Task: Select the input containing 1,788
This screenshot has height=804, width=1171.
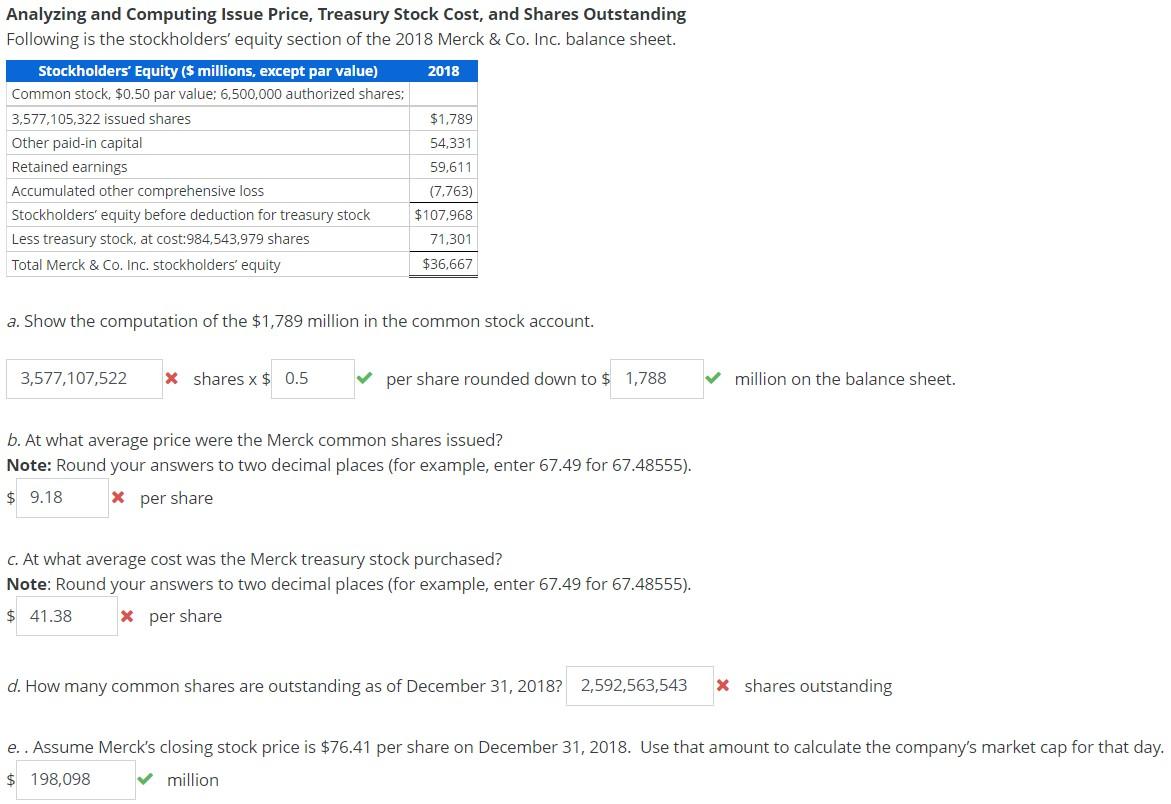Action: (x=656, y=378)
